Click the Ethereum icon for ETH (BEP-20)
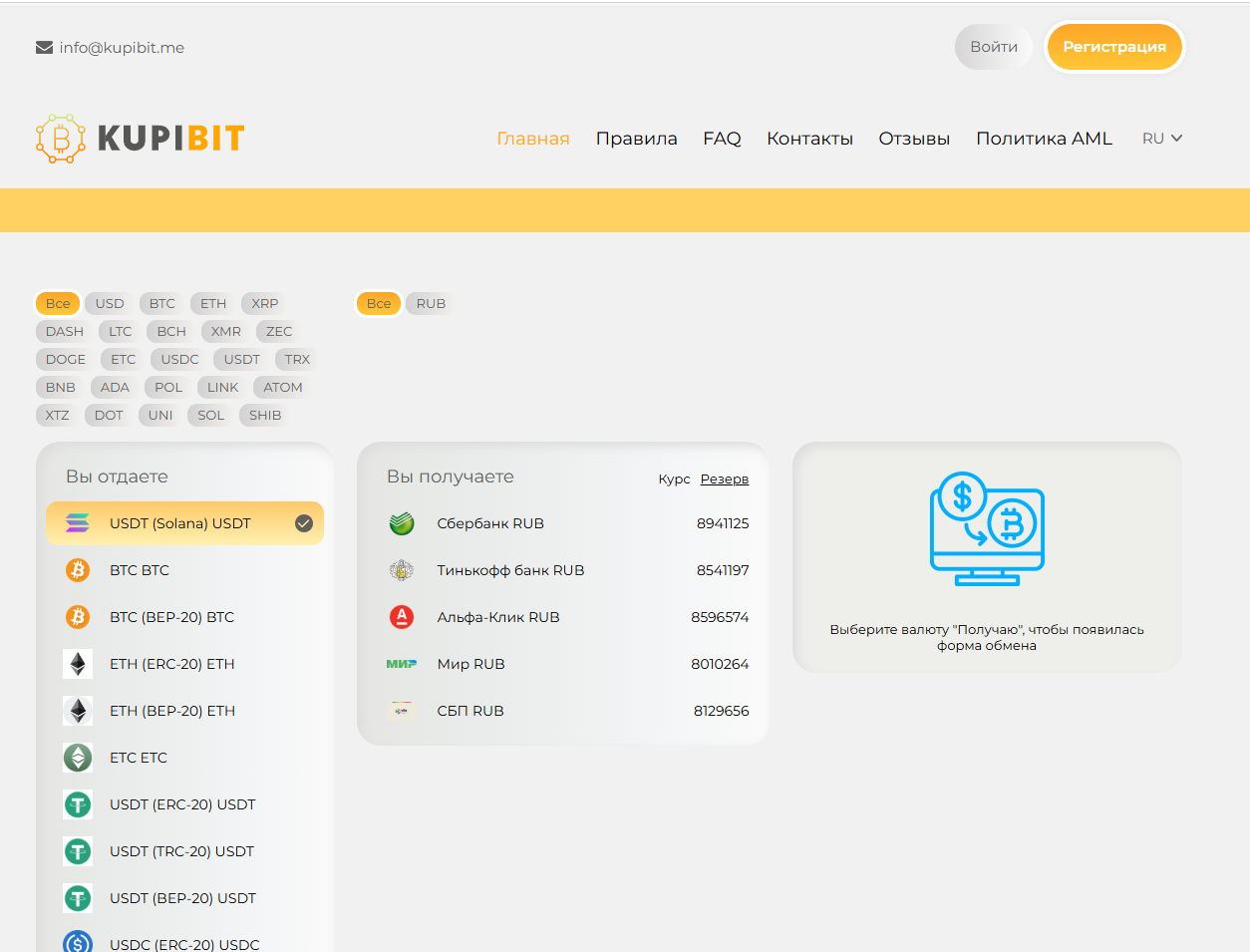 [x=78, y=711]
